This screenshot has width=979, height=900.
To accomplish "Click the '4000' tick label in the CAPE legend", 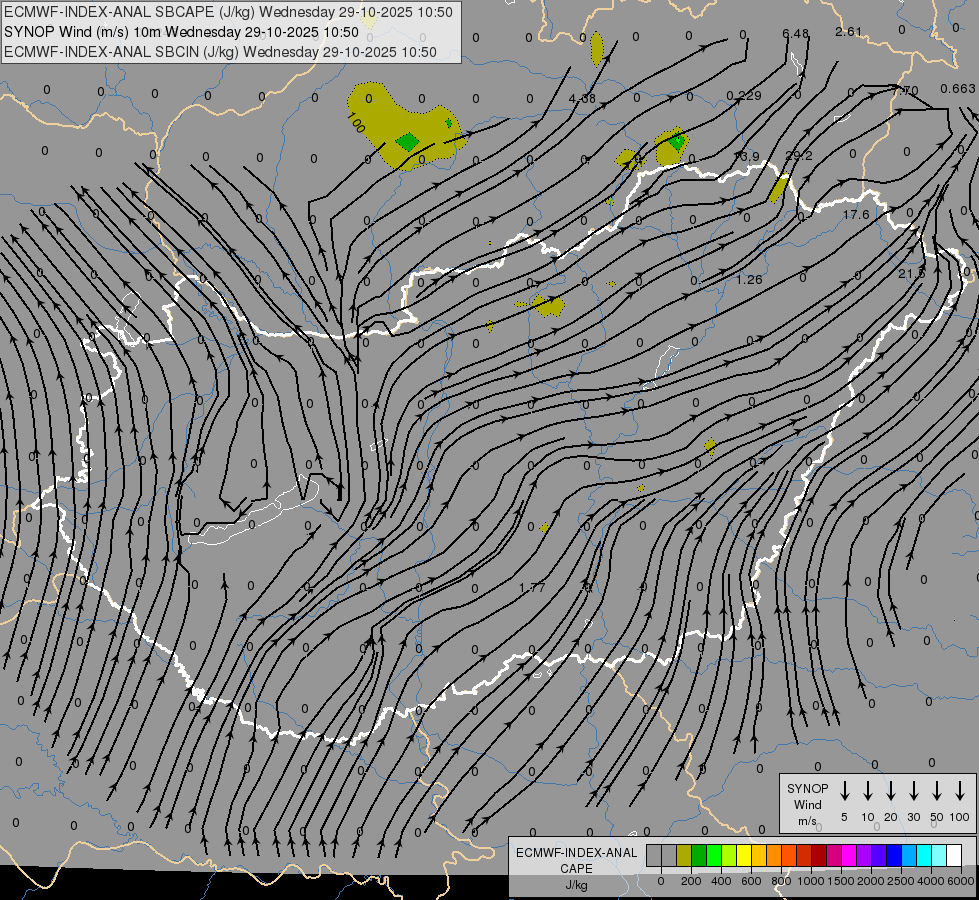I will tap(931, 881).
